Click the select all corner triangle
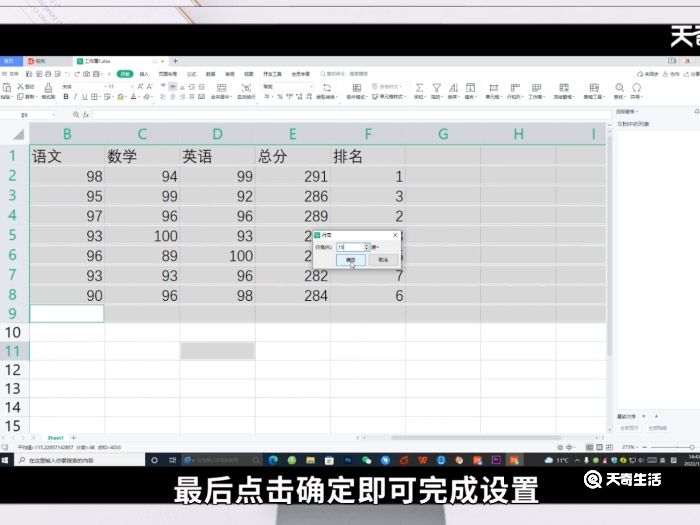The image size is (700, 525). point(18,134)
